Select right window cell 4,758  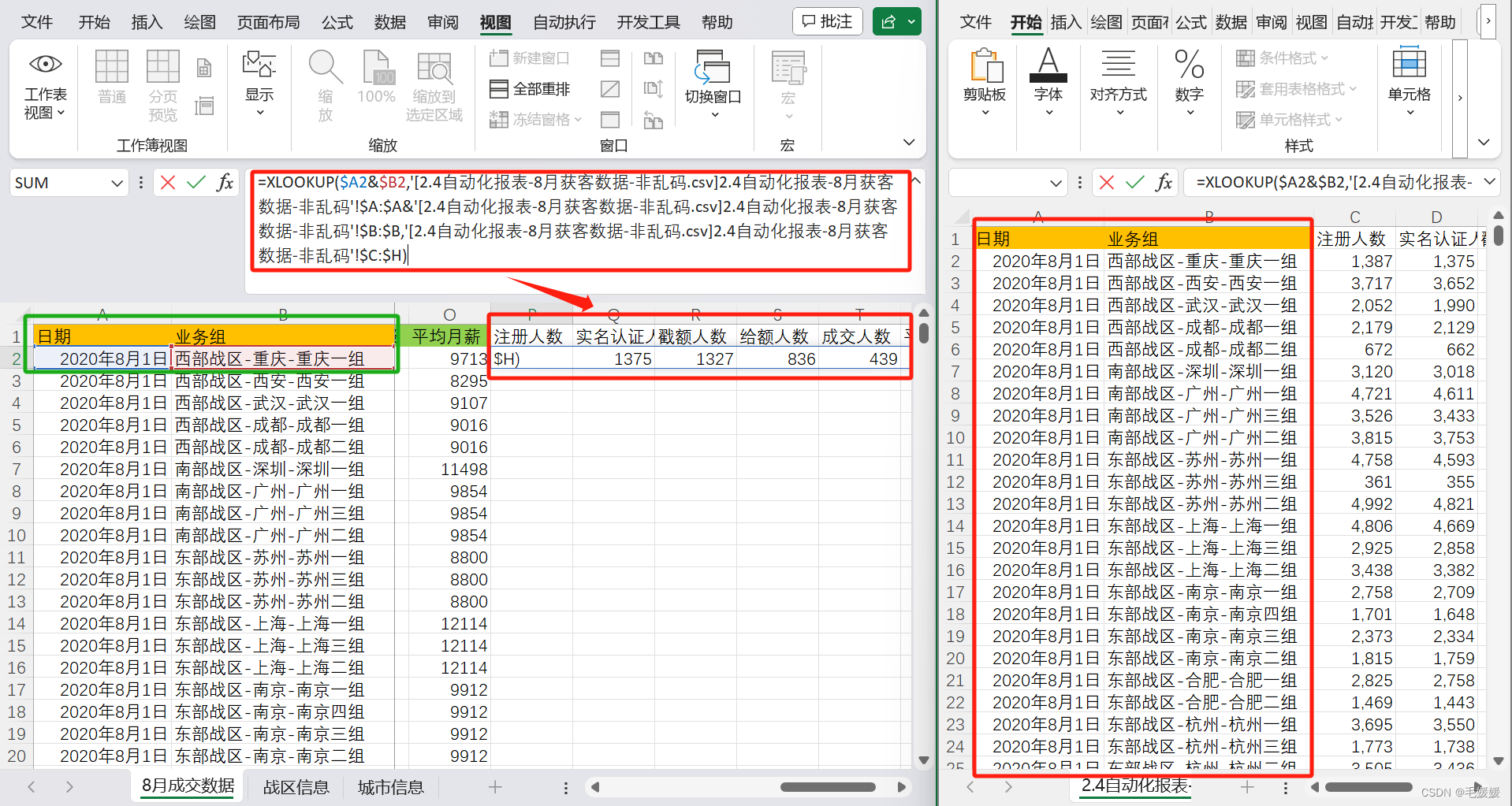[x=1354, y=459]
